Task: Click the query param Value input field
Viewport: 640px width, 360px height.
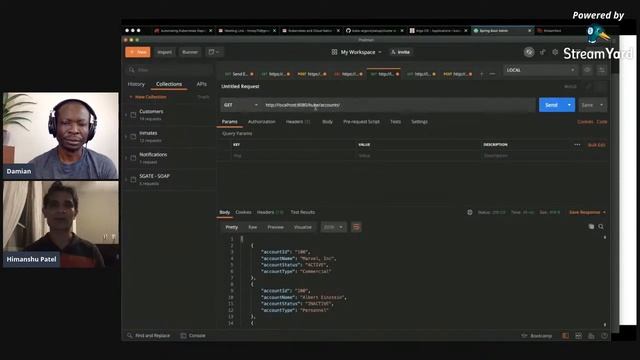Action: [x=418, y=156]
